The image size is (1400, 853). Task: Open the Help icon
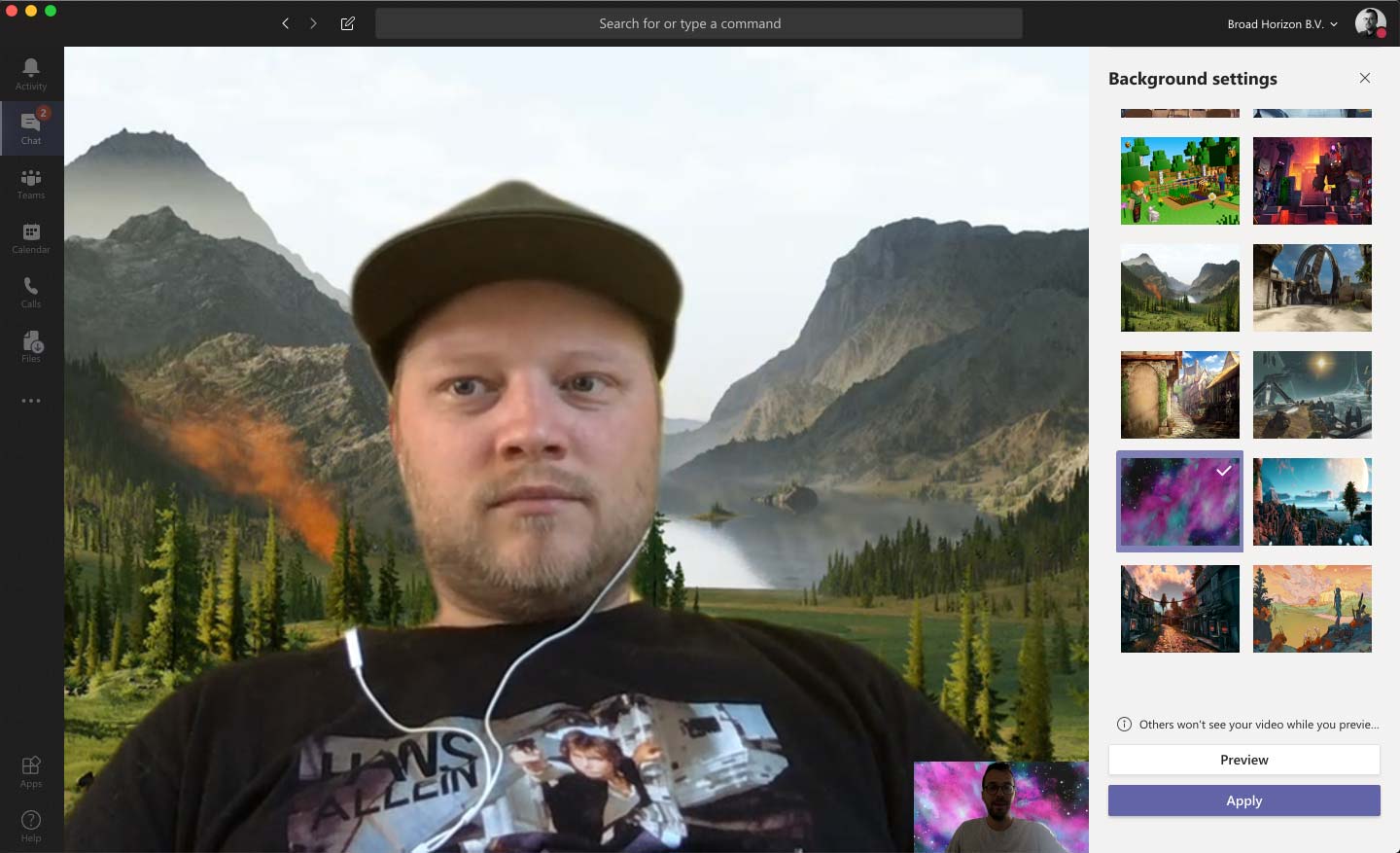[x=31, y=826]
